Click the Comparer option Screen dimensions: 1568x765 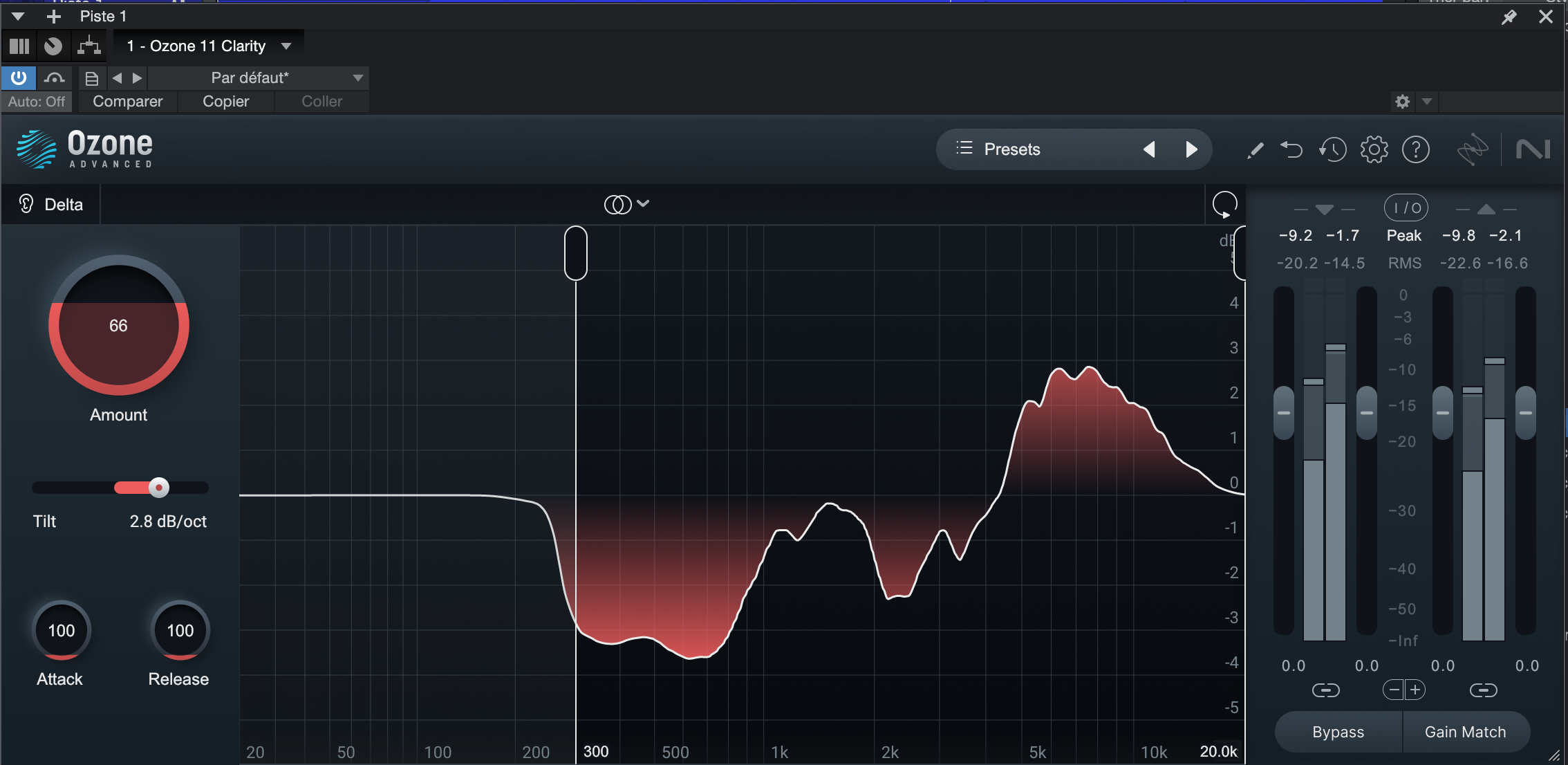point(127,102)
